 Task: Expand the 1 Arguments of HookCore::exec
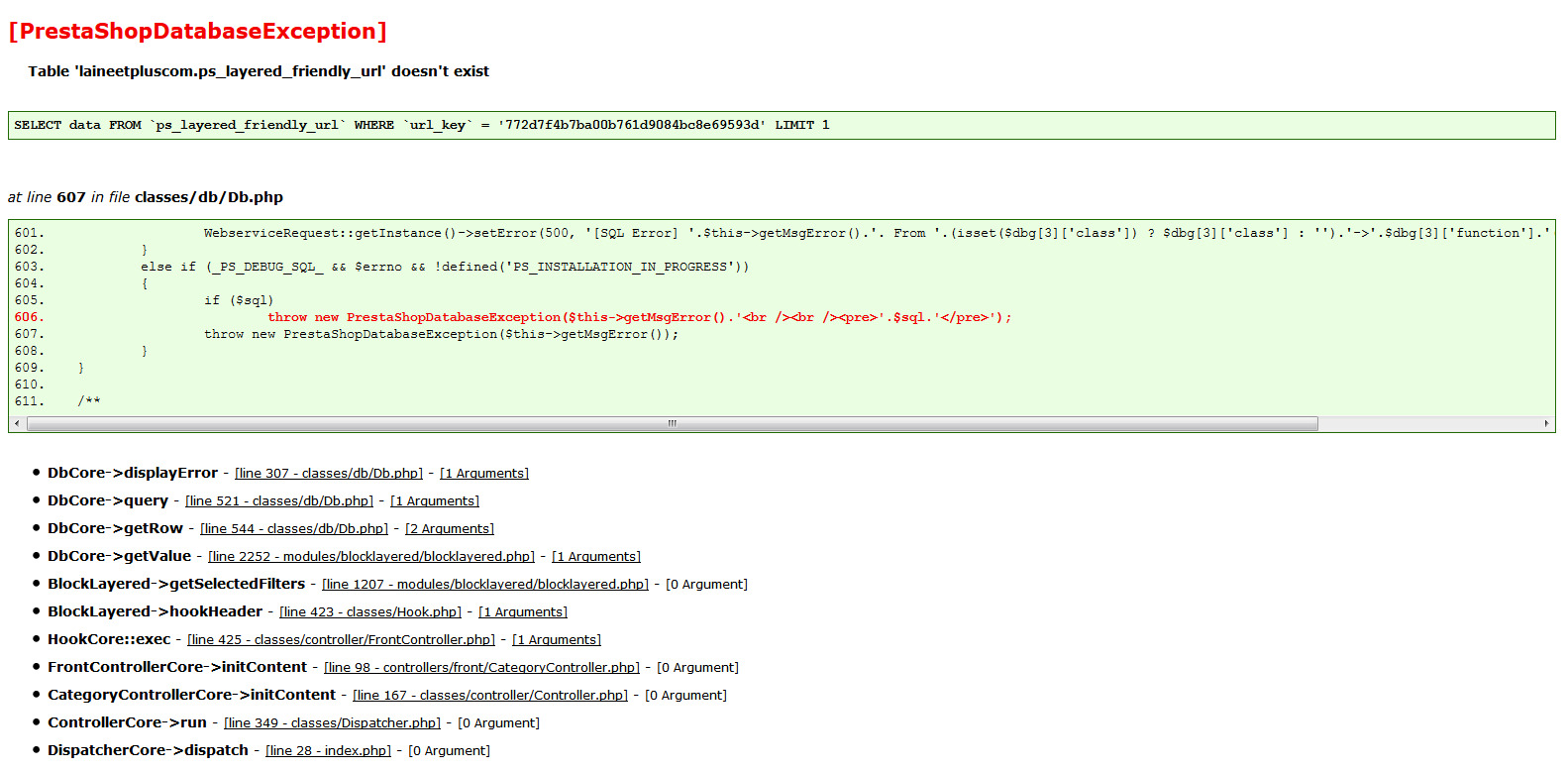pyautogui.click(x=557, y=640)
